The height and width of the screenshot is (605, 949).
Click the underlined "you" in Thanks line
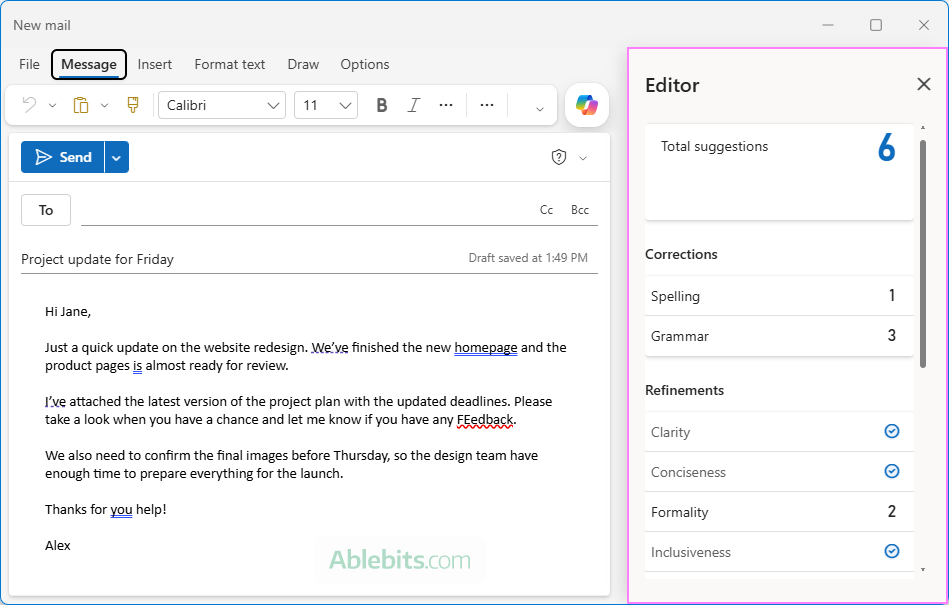click(121, 510)
